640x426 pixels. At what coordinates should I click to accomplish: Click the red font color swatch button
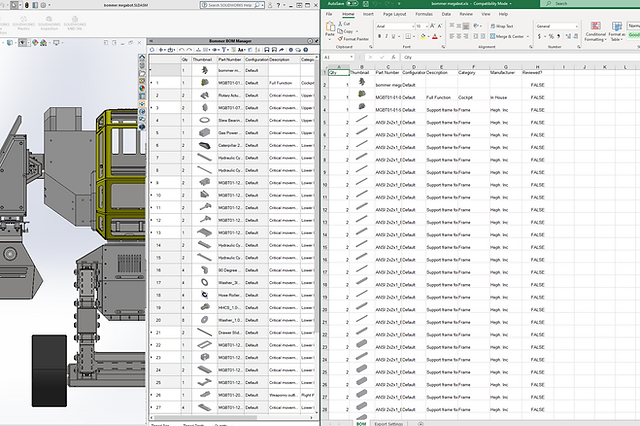[435, 36]
